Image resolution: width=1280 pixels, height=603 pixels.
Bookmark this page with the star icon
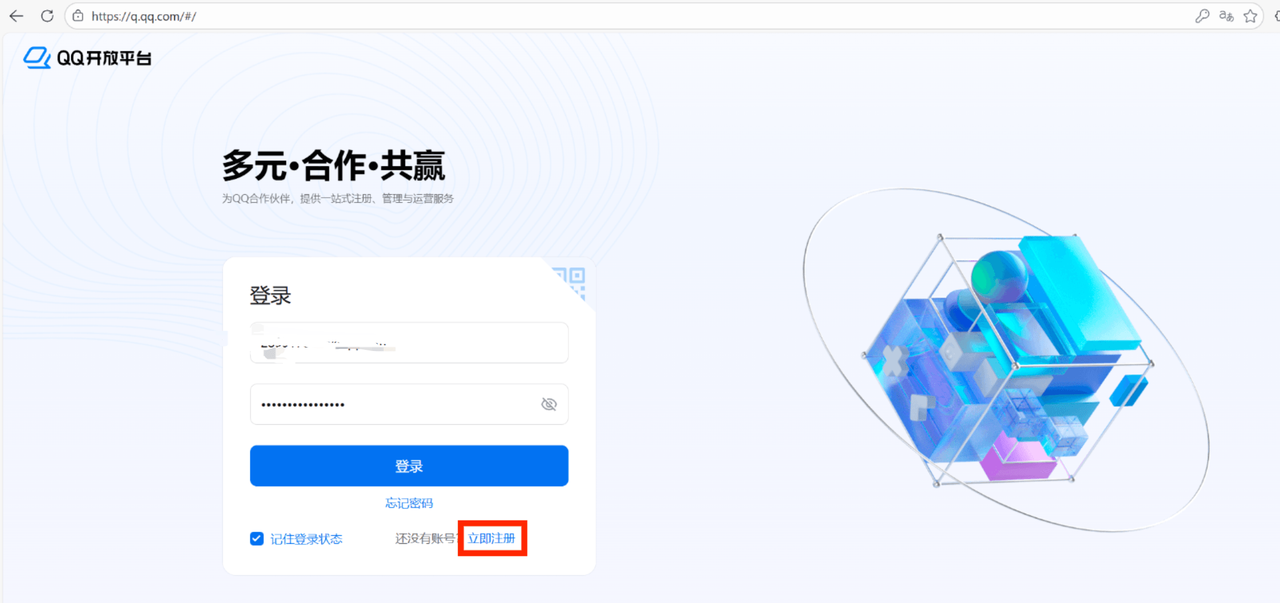1250,16
